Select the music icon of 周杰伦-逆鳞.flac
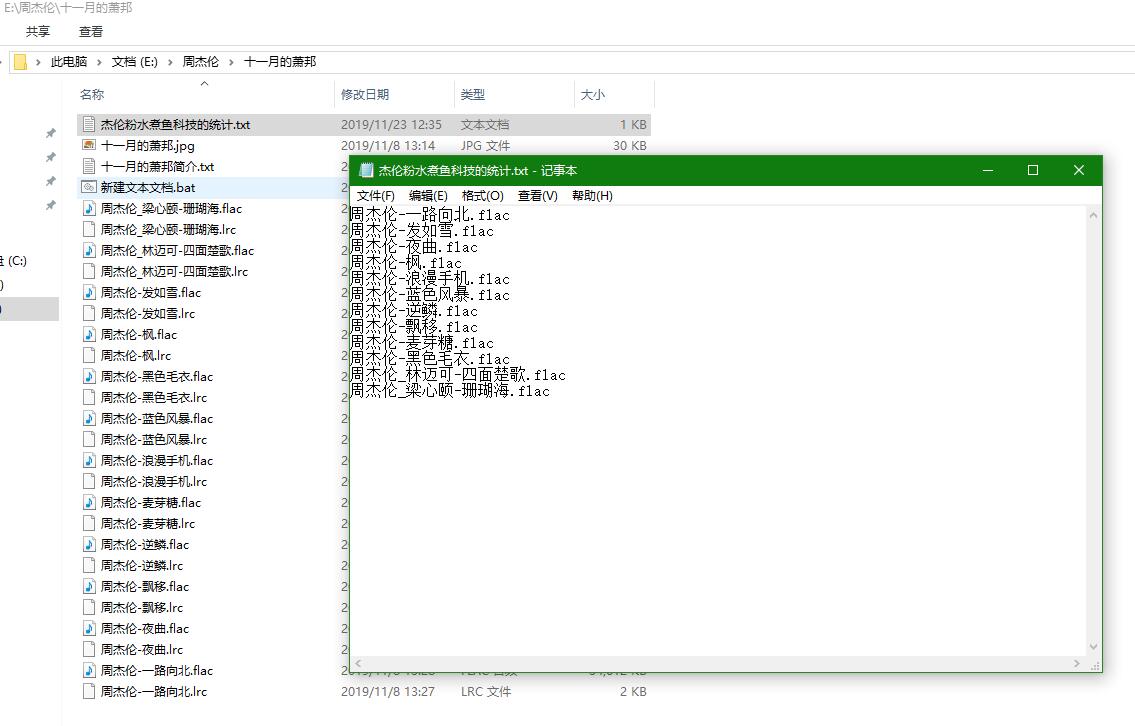This screenshot has height=726, width=1135. pyautogui.click(x=89, y=544)
